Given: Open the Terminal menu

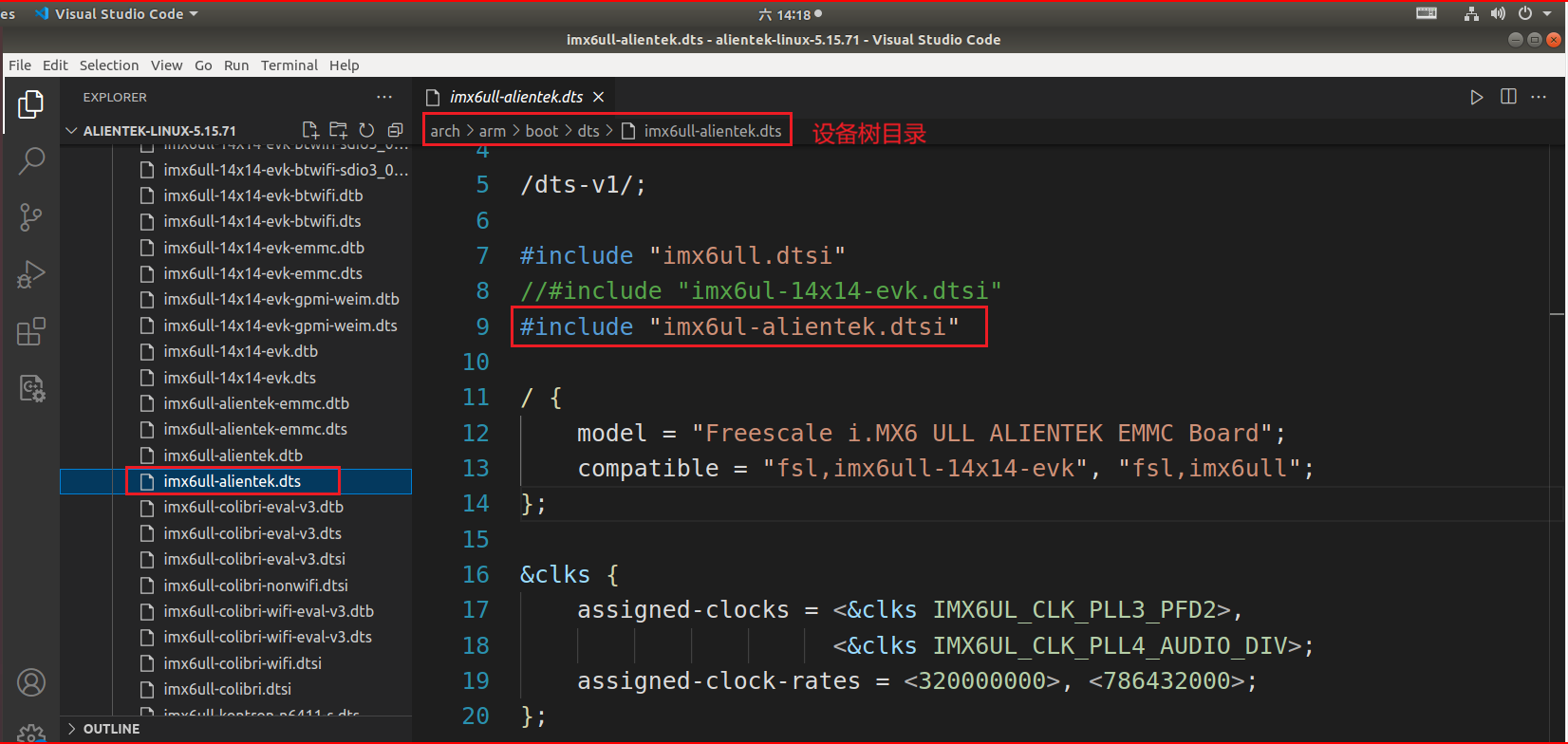Looking at the screenshot, I should point(289,65).
